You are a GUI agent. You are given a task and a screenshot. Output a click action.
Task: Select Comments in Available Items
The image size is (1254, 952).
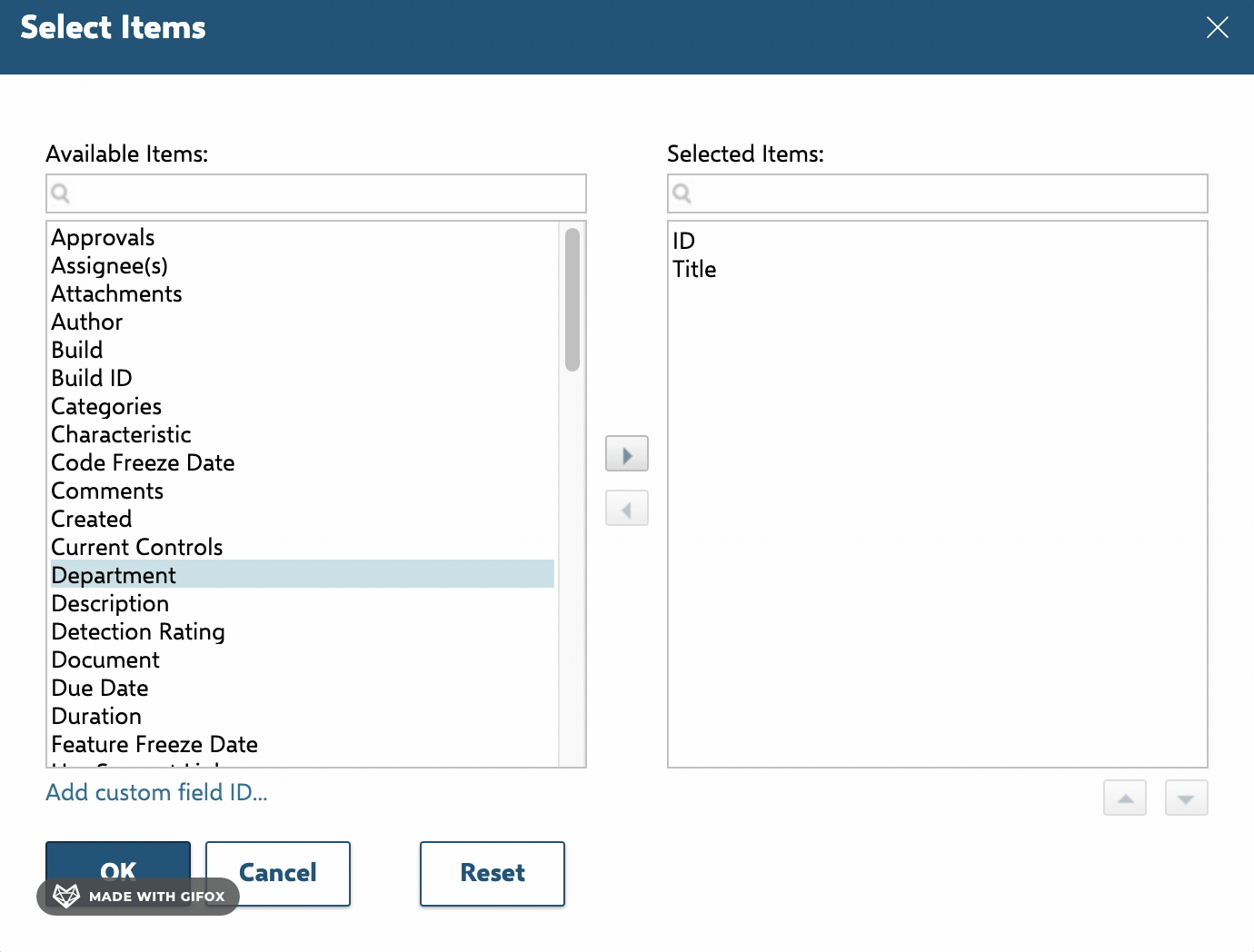click(303, 491)
